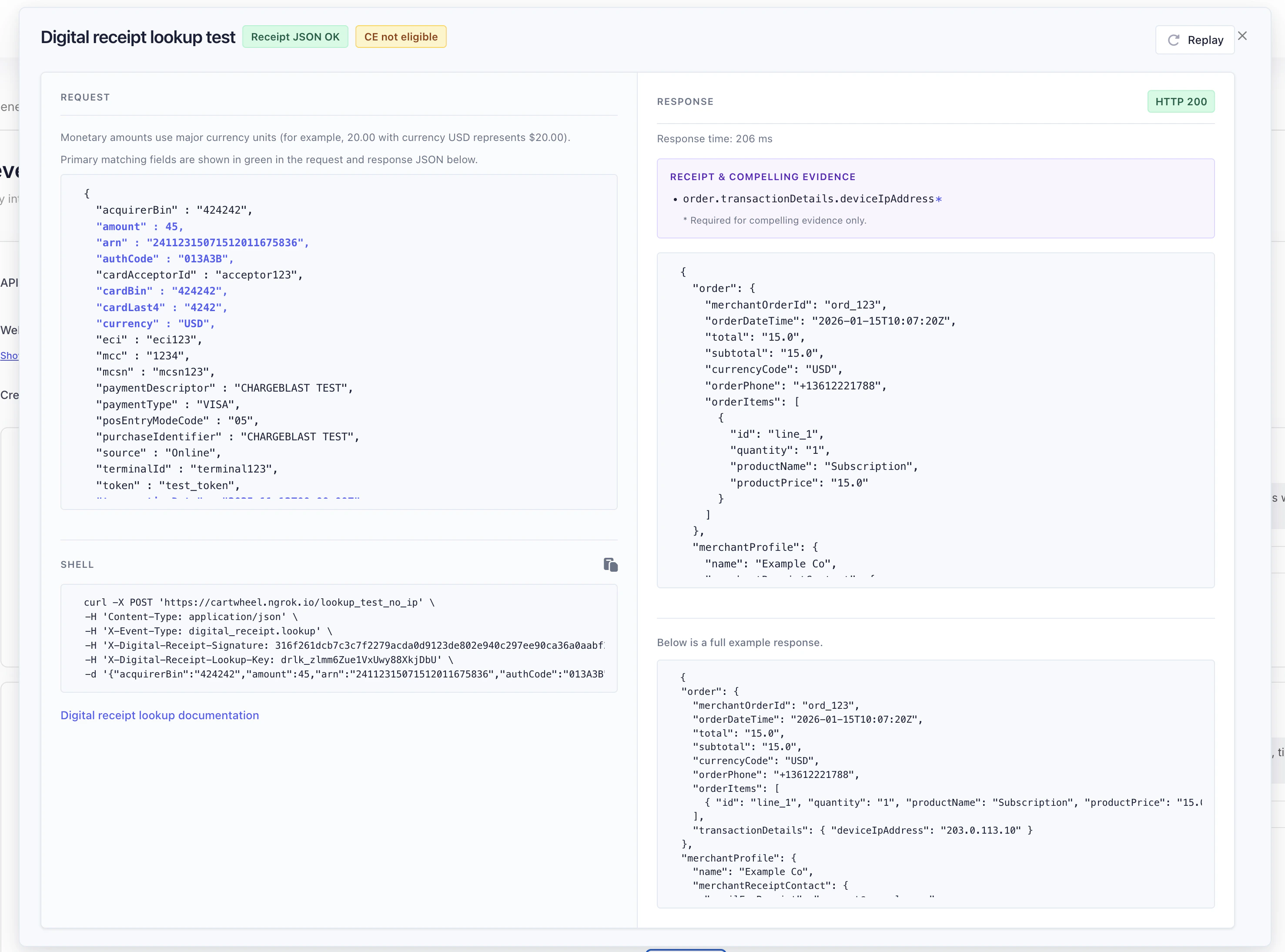Click the amount line in request JSON
This screenshot has width=1285, height=952.
coord(139,227)
